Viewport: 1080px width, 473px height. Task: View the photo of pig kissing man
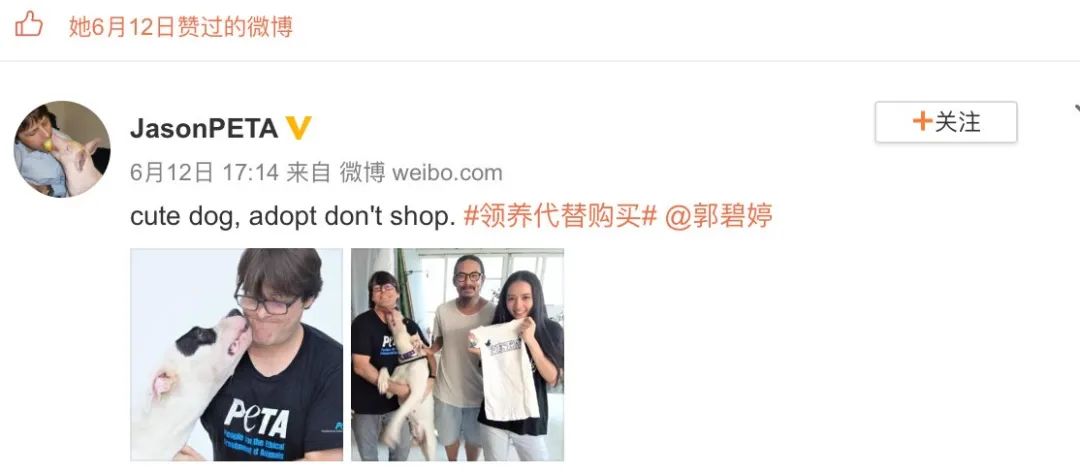[x=236, y=355]
